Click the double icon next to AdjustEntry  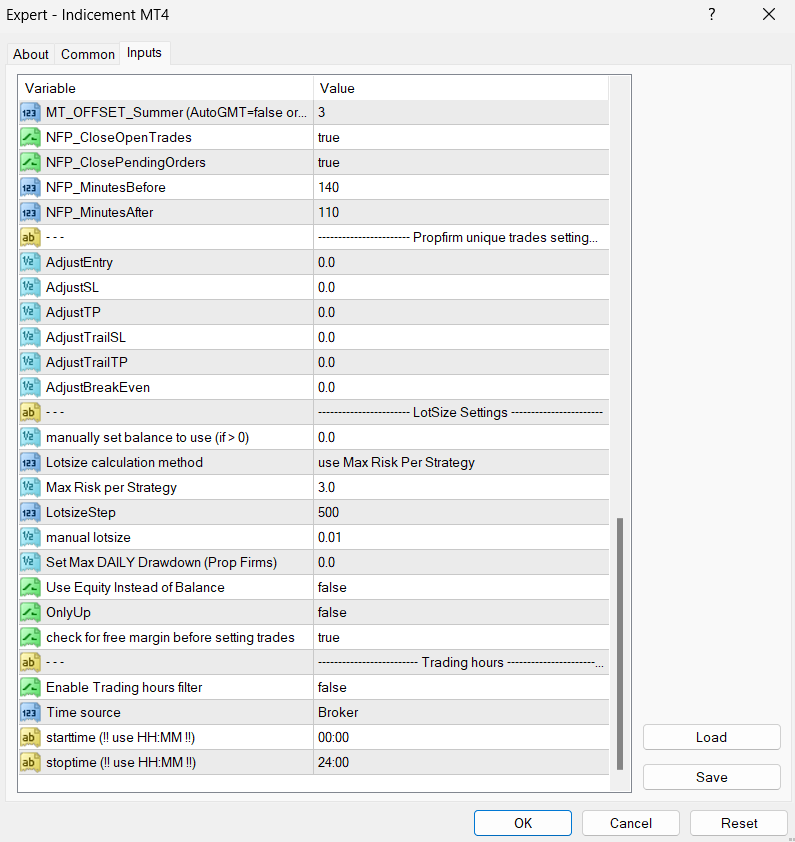(x=30, y=262)
